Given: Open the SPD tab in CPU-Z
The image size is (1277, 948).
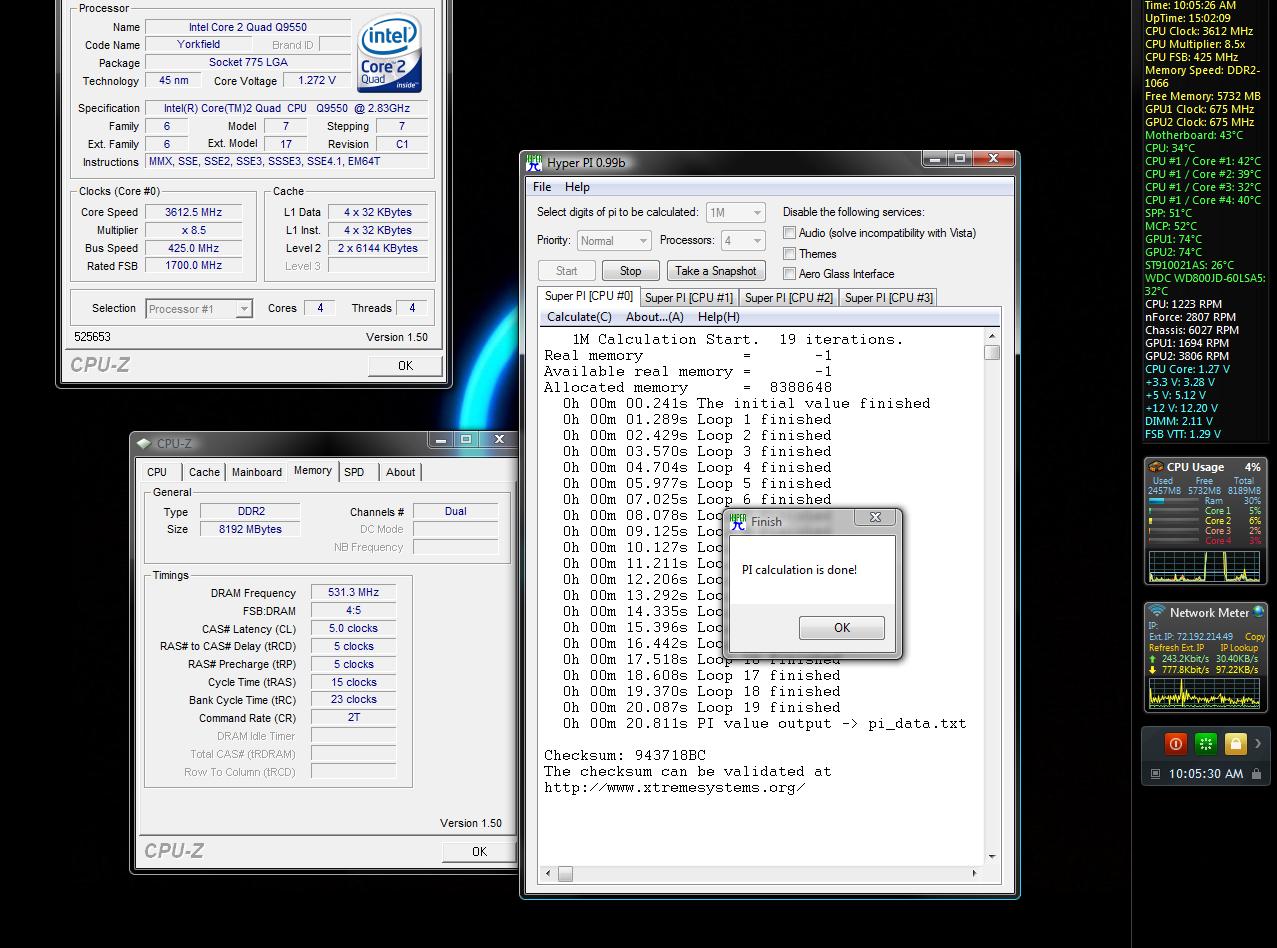Looking at the screenshot, I should pyautogui.click(x=354, y=472).
